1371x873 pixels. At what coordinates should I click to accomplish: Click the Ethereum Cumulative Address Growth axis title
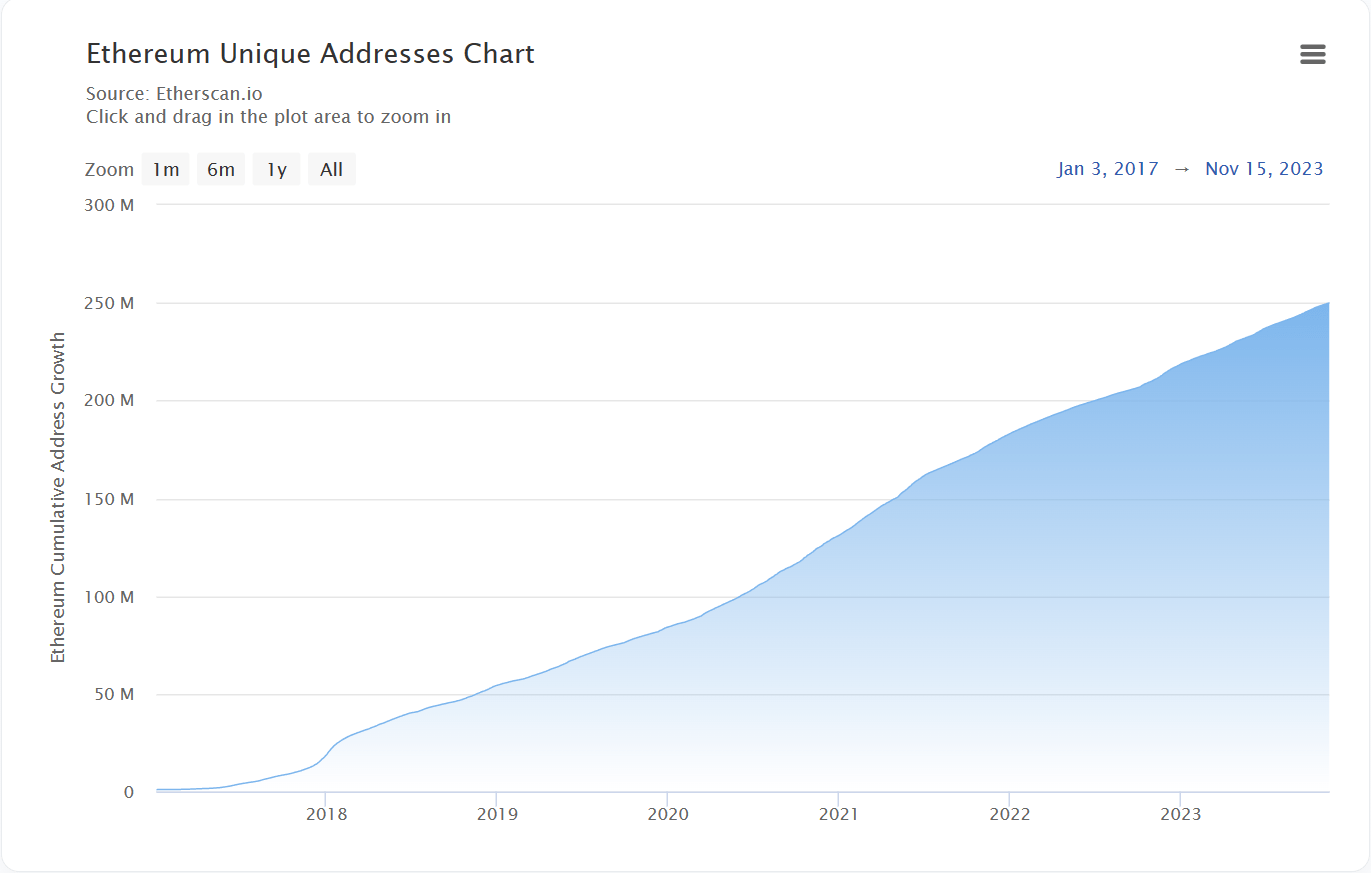click(58, 497)
